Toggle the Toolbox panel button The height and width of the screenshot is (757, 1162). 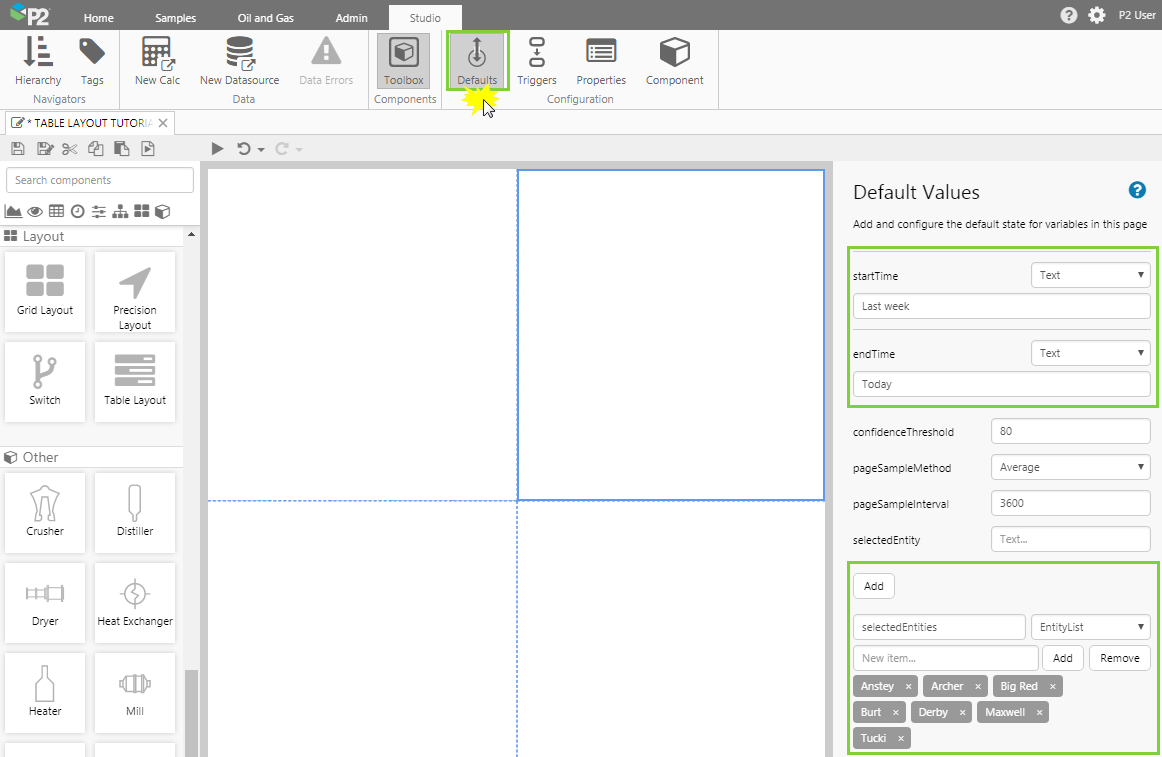(x=403, y=61)
